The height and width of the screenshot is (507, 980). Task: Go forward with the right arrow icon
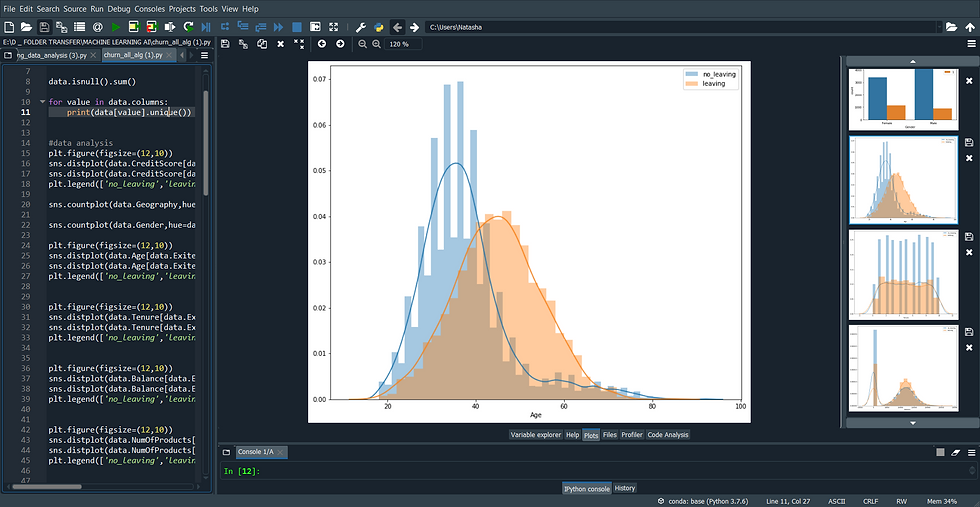point(414,27)
